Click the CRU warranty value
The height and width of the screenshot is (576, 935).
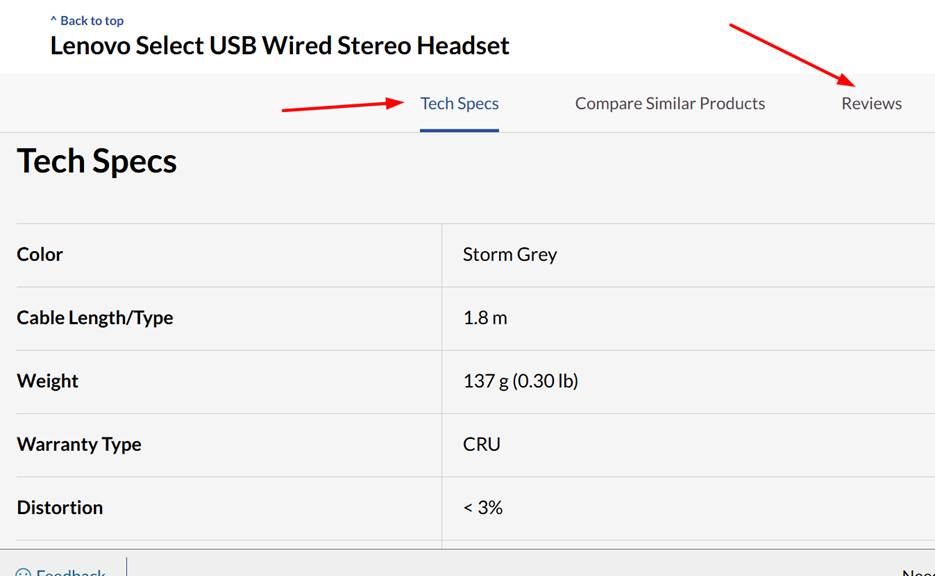click(x=480, y=444)
